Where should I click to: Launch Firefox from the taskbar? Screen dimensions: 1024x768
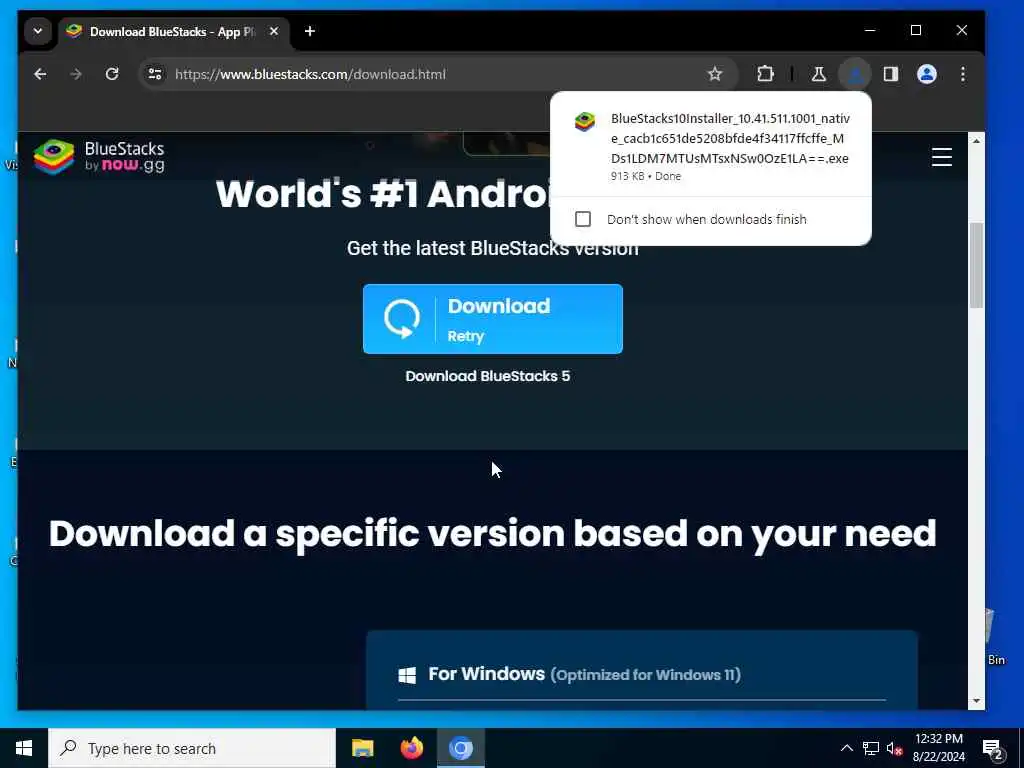coord(411,748)
